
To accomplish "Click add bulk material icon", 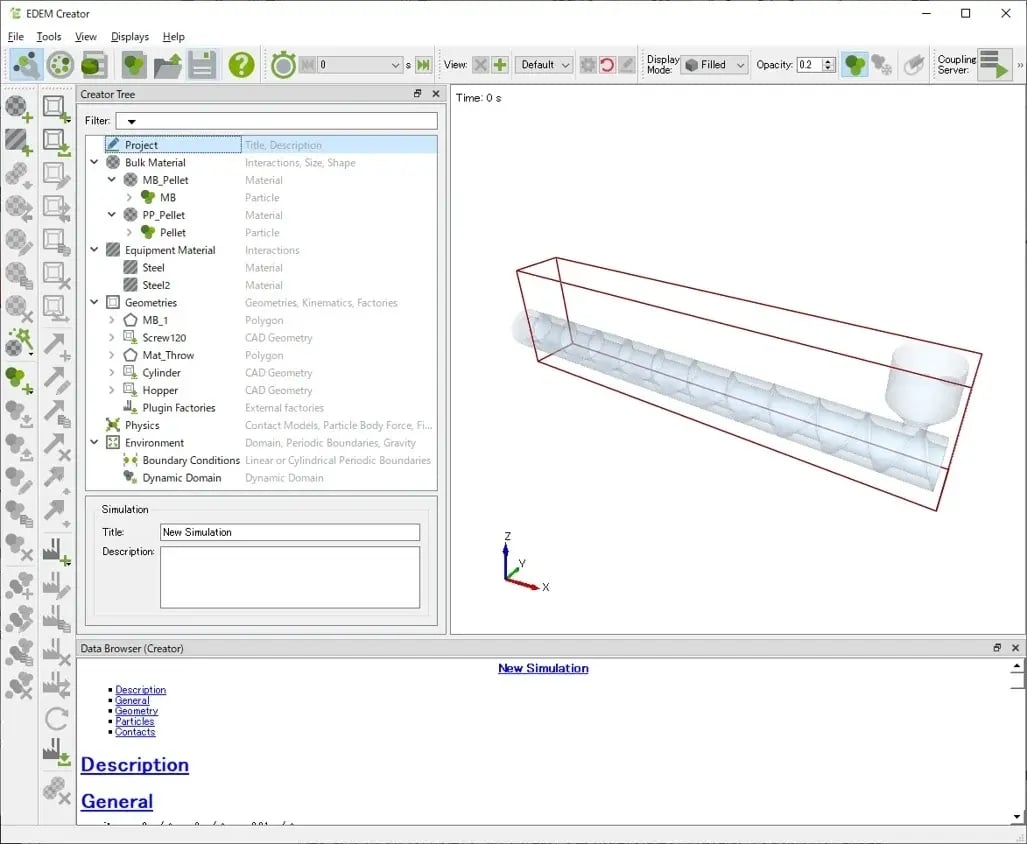I will 18,108.
